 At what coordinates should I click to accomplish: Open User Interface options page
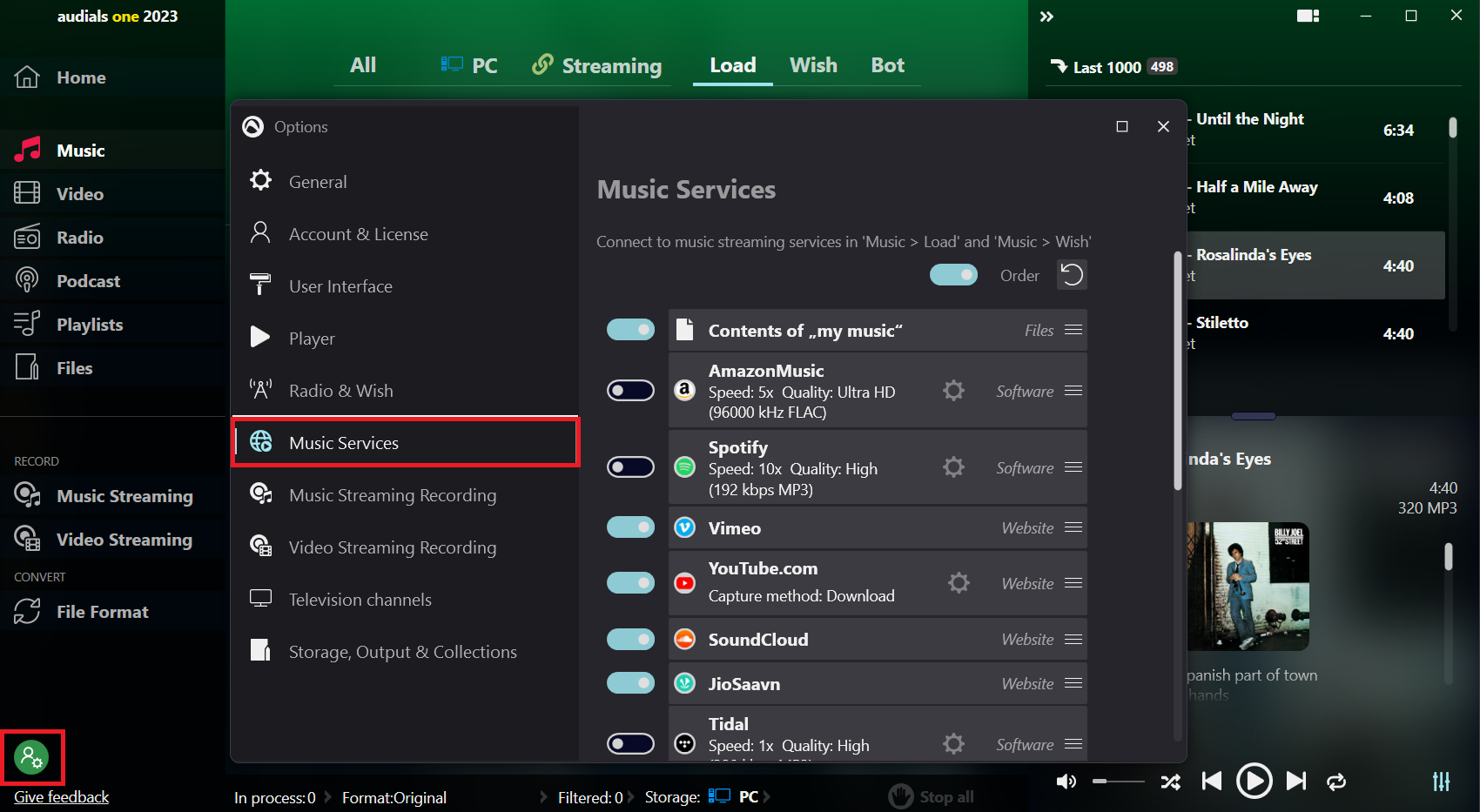pos(405,286)
